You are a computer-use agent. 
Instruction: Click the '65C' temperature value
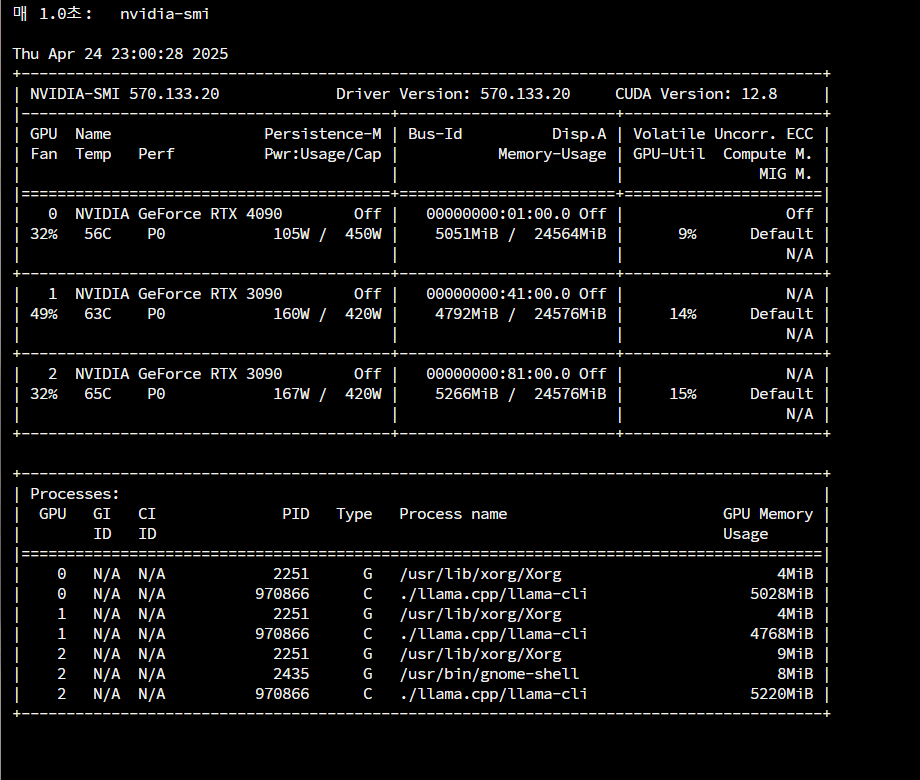[97, 393]
